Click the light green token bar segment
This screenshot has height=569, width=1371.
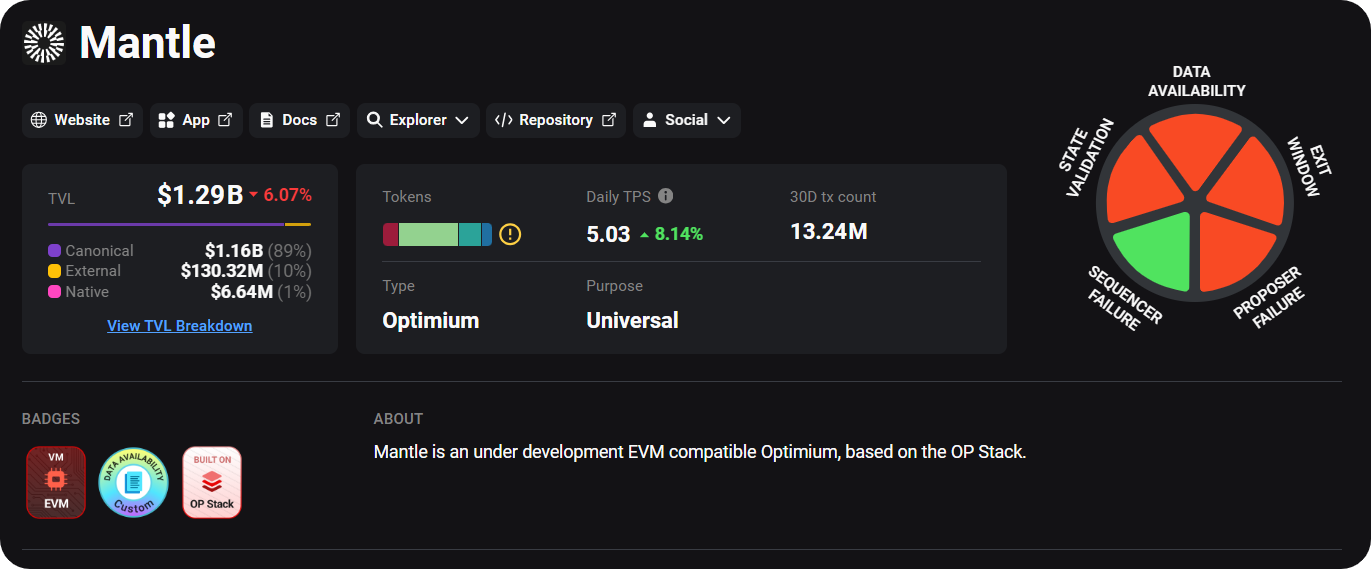[x=428, y=235]
